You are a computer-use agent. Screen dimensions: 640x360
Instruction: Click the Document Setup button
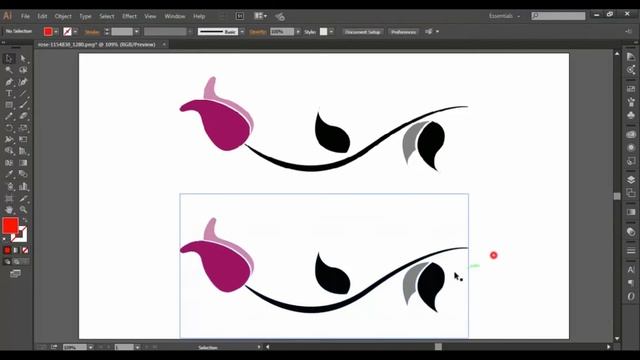tap(362, 32)
